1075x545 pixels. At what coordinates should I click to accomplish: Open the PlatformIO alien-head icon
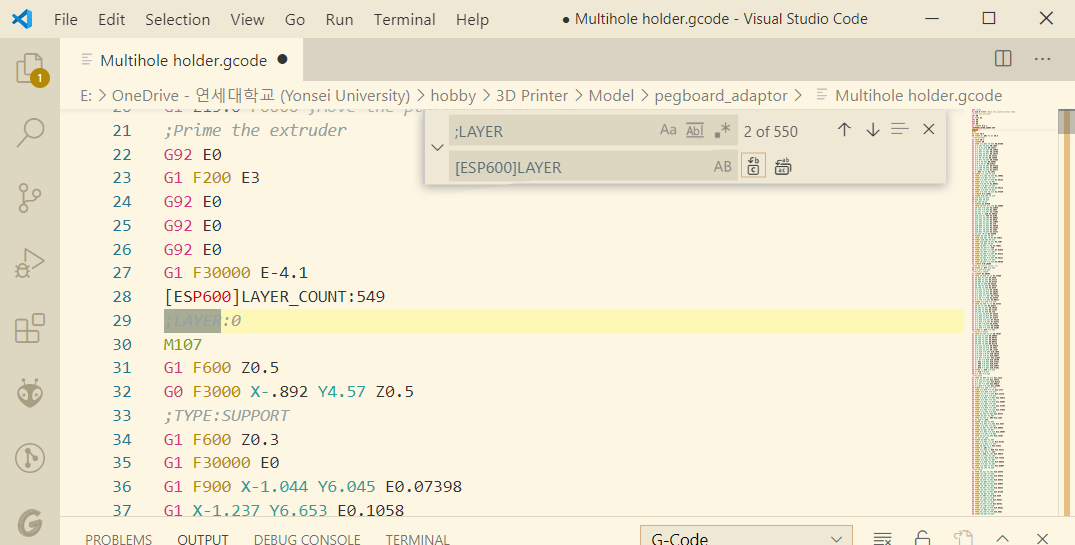[x=30, y=393]
